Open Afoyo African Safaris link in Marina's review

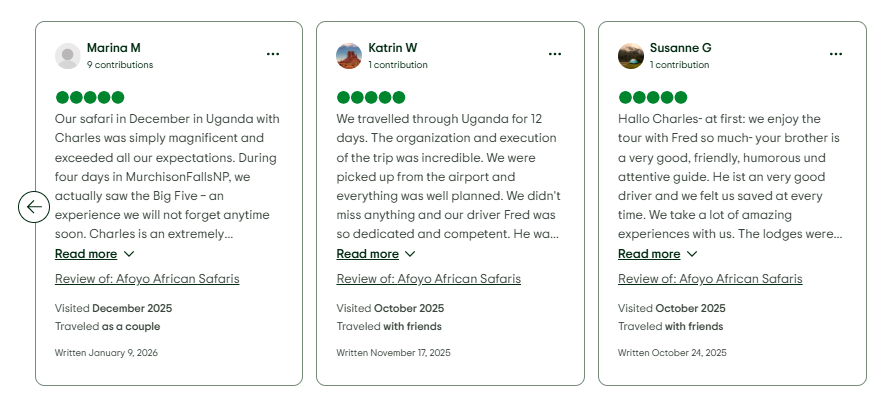coord(147,279)
